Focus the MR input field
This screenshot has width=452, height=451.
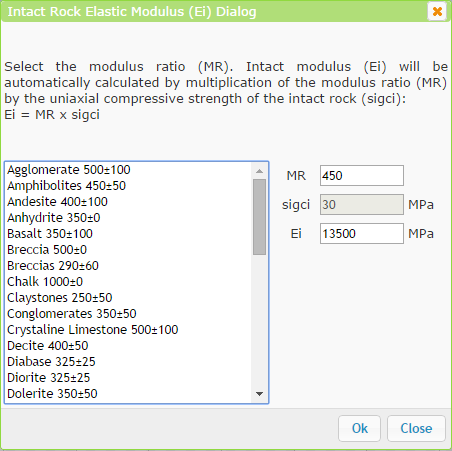(x=362, y=175)
